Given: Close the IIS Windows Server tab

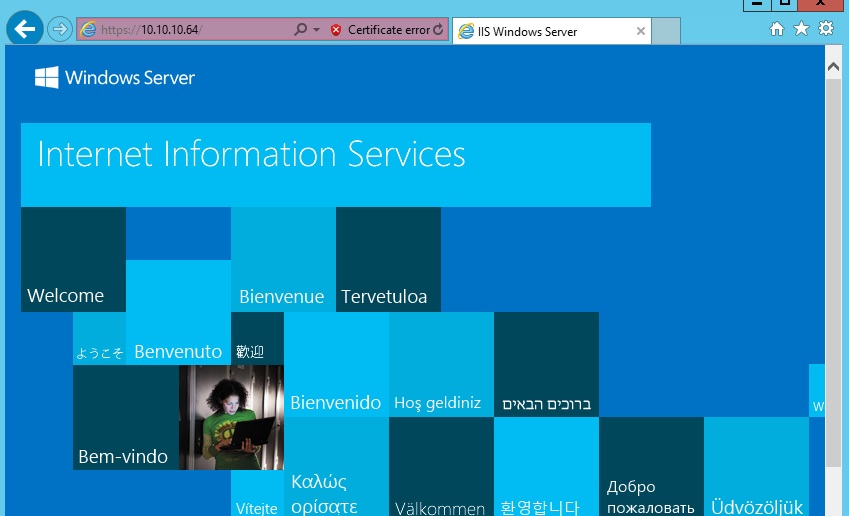Looking at the screenshot, I should tap(641, 31).
